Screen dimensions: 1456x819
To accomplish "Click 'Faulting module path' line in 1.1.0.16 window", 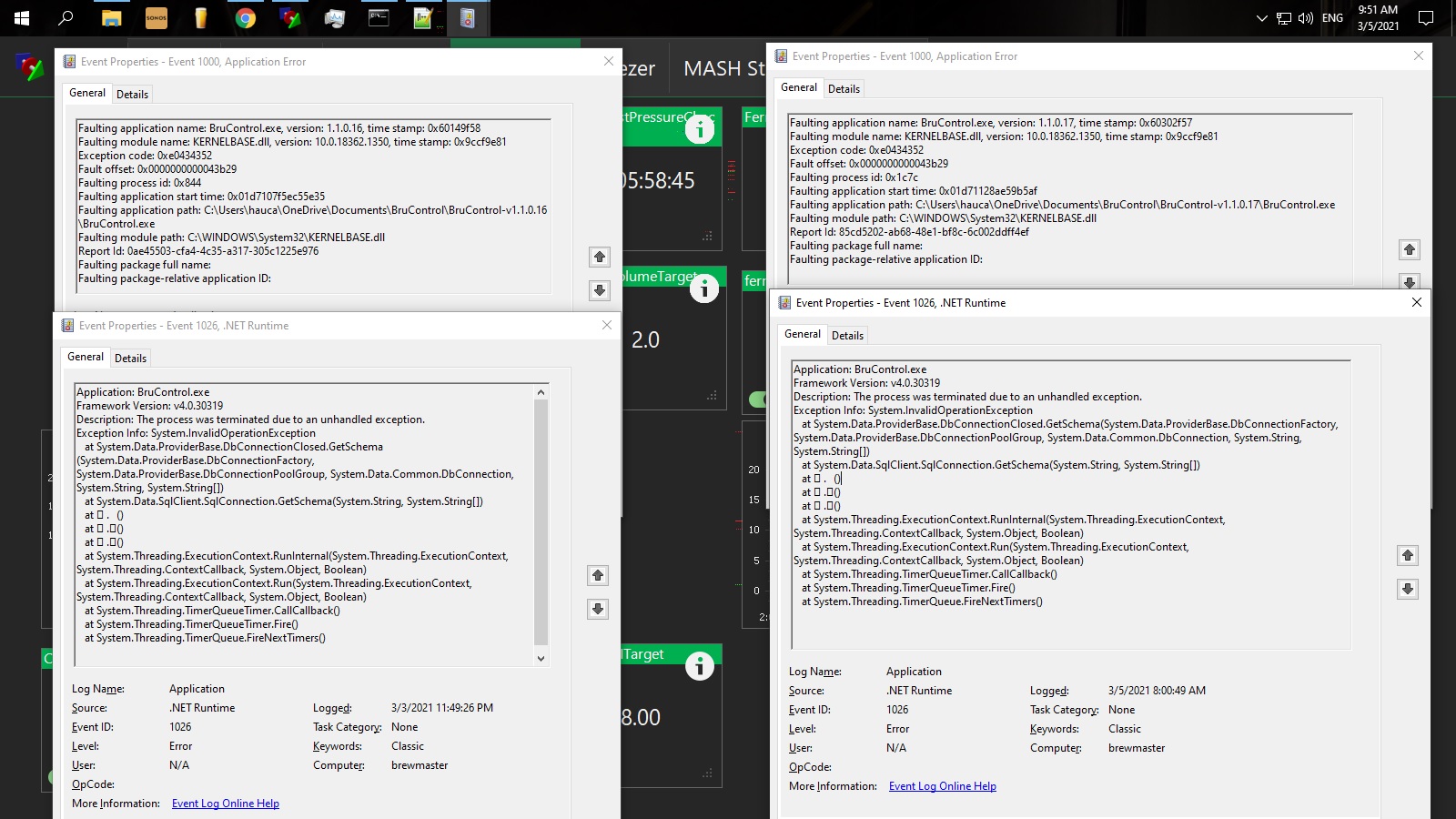I will coord(231,238).
